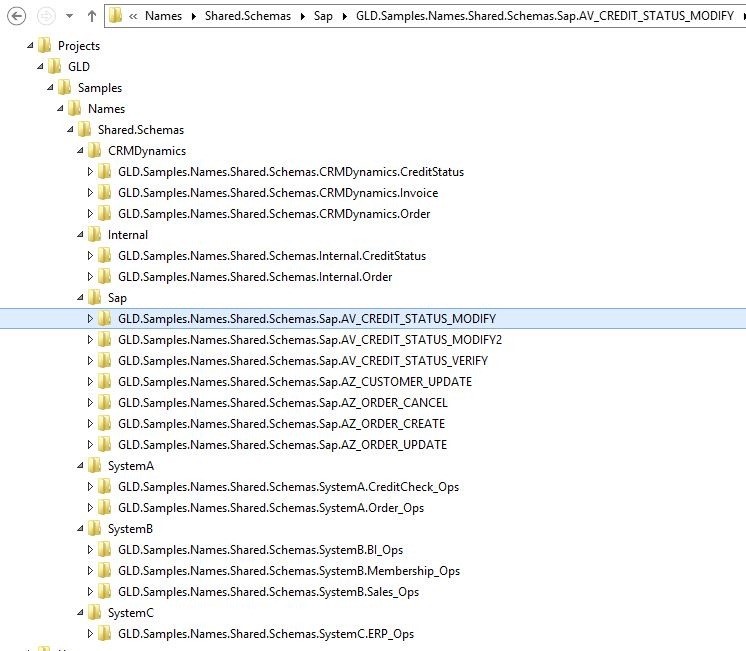Select the Projects folder label
The image size is (746, 651).
79,46
